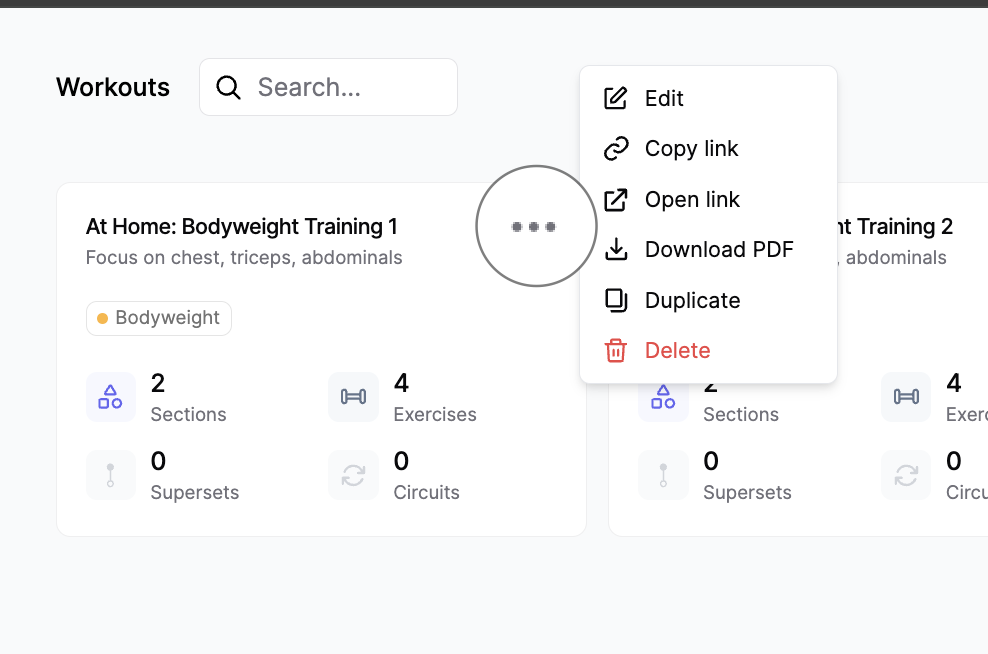Click the Circuits refresh icon on first card
Screen dimensions: 988x654
pos(353,475)
